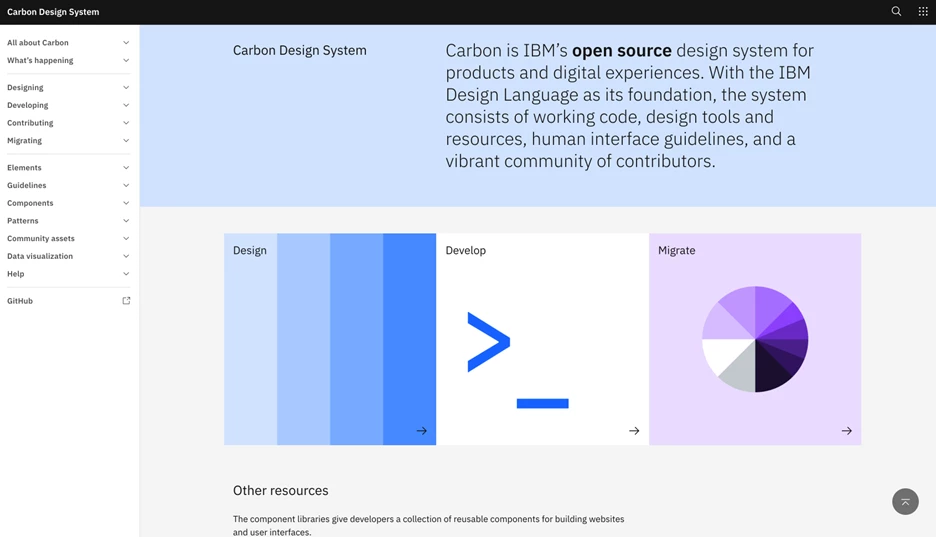Viewport: 936px width, 537px height.
Task: Select Community assets in the sidebar
Action: point(41,239)
